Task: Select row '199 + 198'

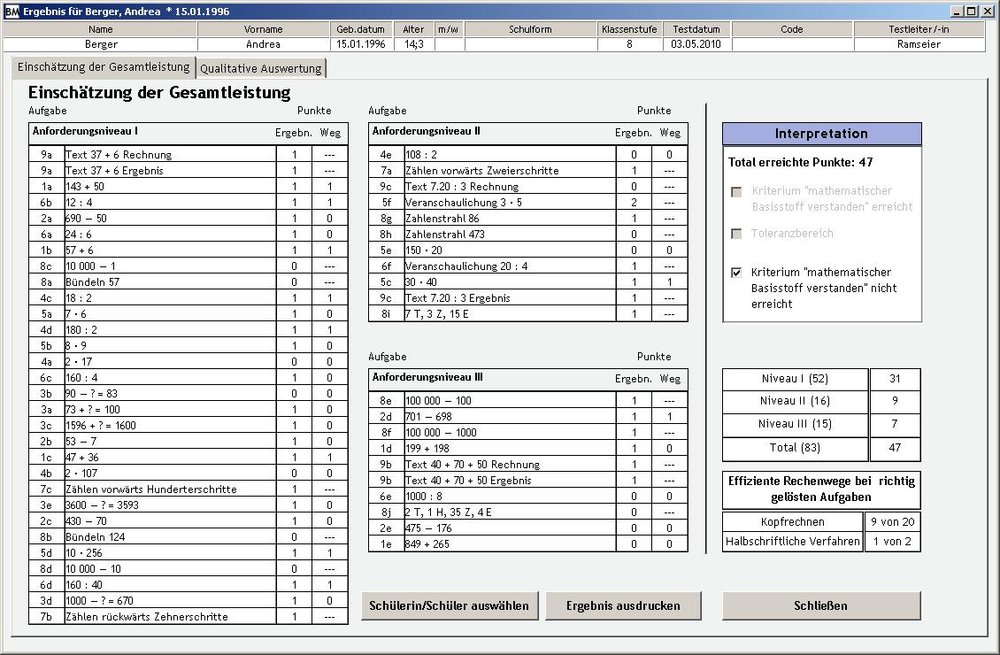Action: (528, 448)
